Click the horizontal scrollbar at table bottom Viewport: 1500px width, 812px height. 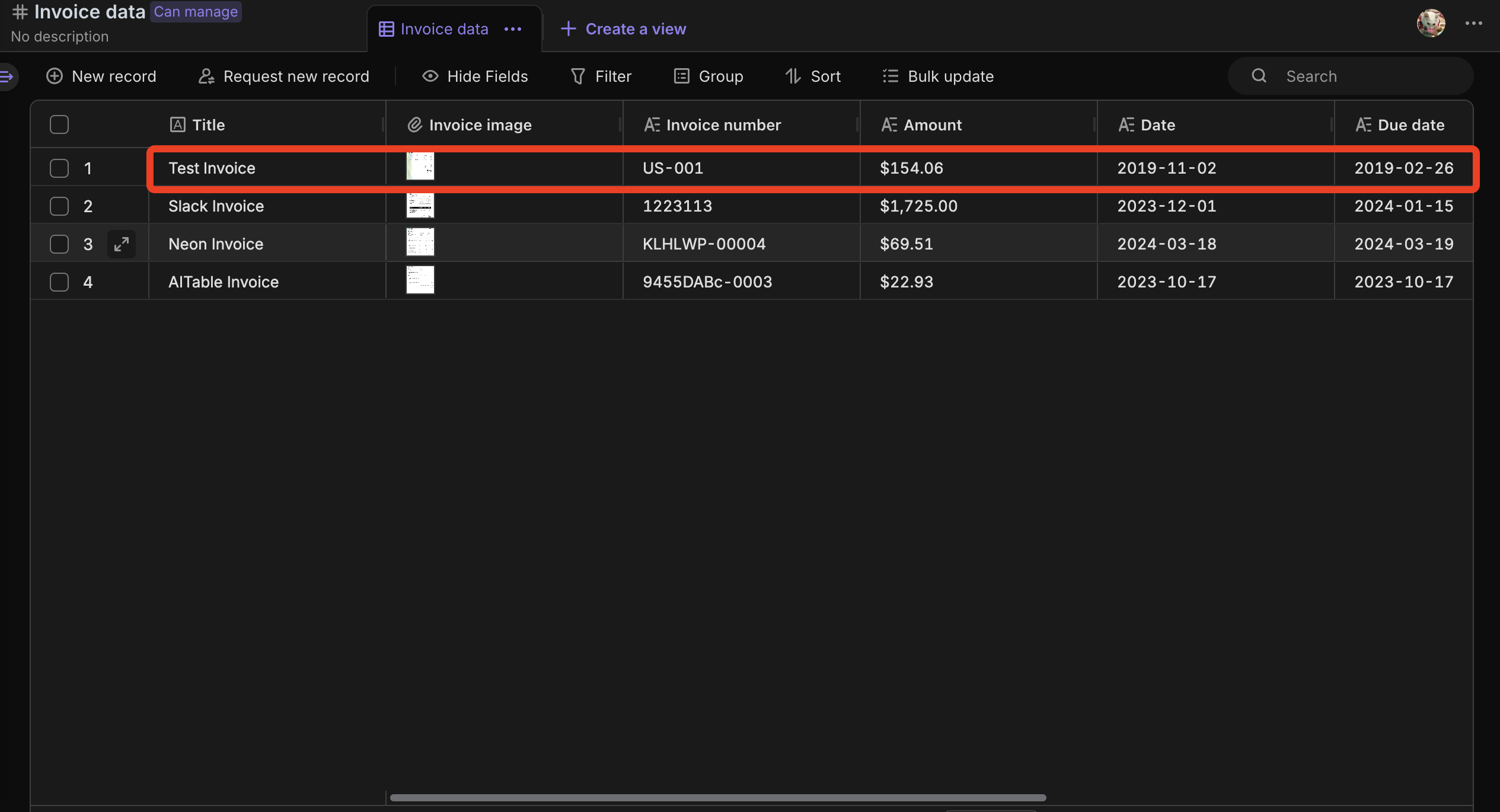click(718, 798)
